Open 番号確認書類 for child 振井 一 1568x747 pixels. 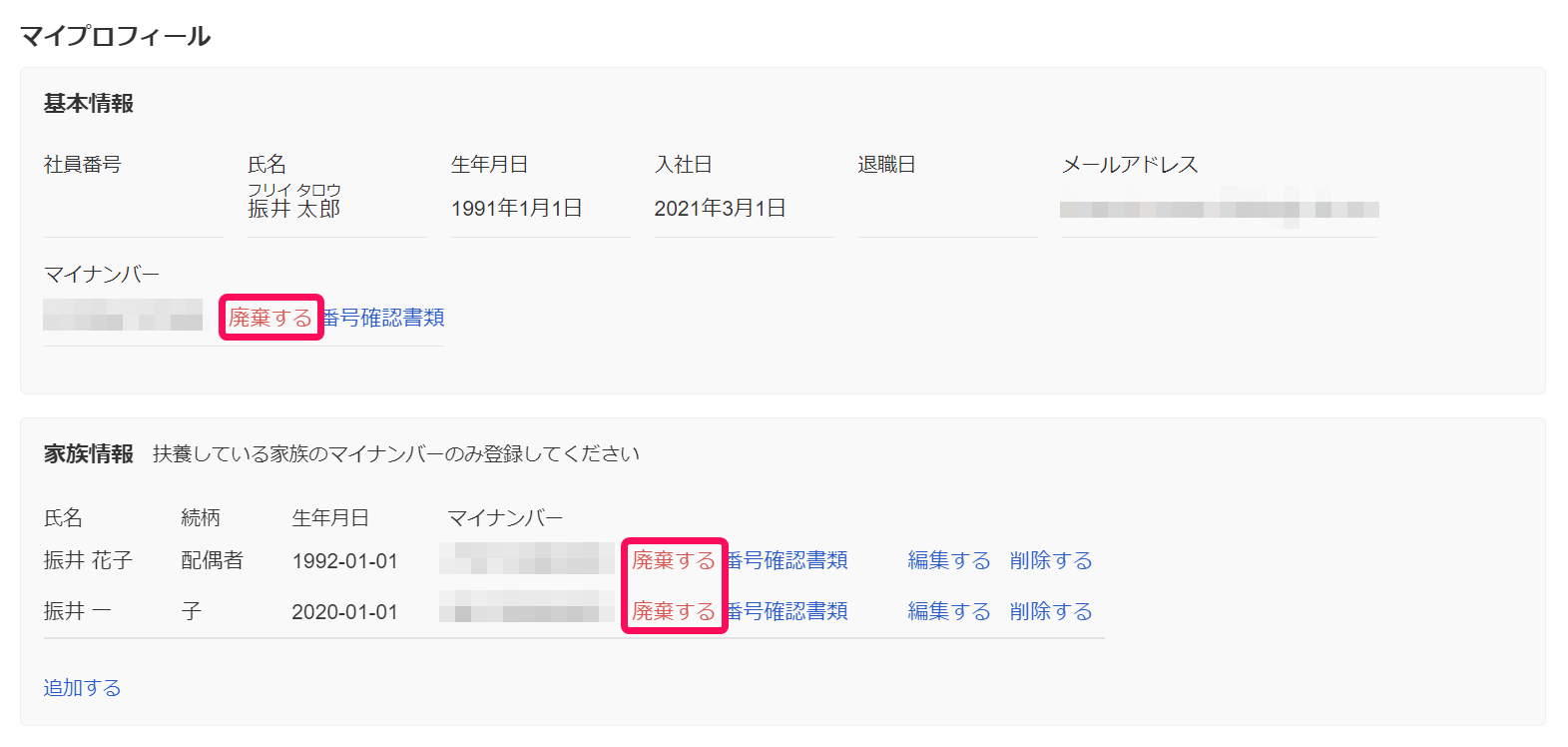point(788,611)
